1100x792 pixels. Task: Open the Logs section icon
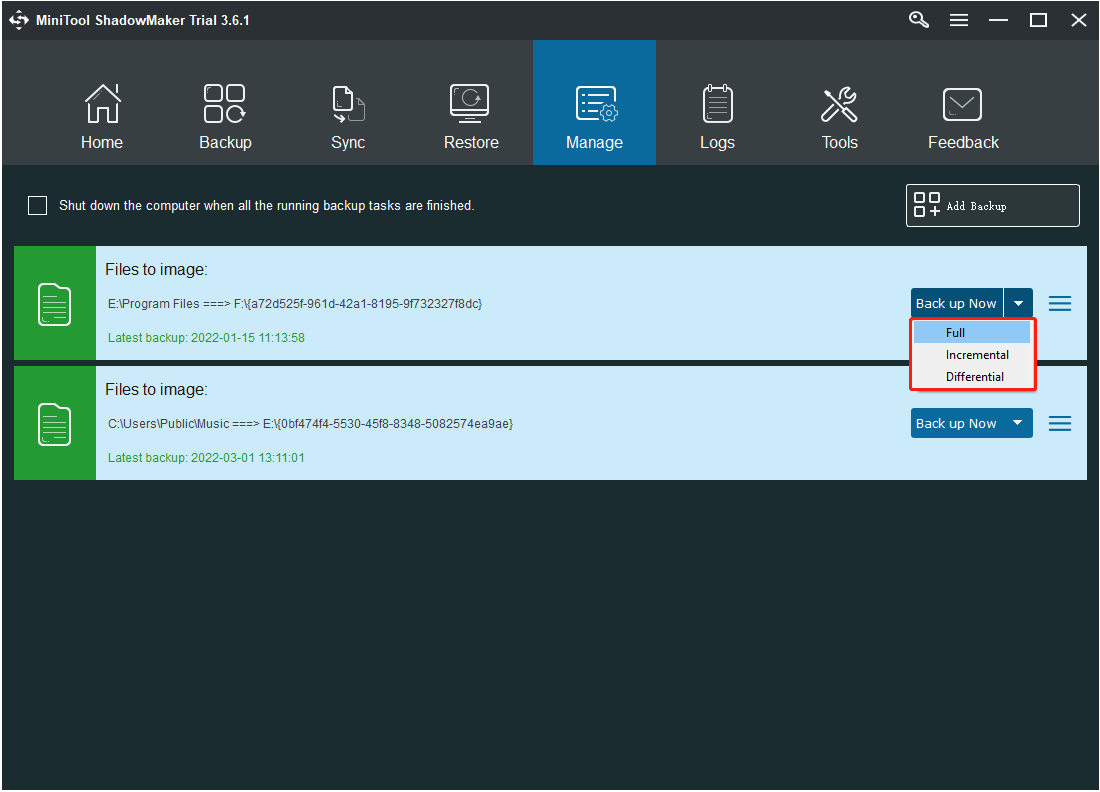(x=717, y=105)
